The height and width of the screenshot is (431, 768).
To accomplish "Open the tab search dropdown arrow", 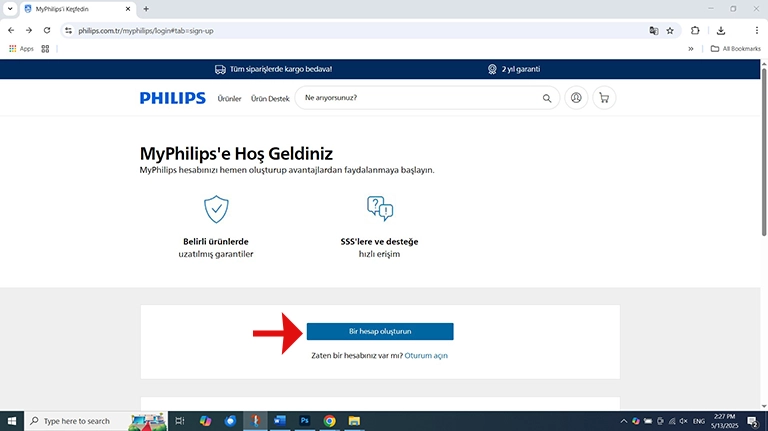I will 10,9.
